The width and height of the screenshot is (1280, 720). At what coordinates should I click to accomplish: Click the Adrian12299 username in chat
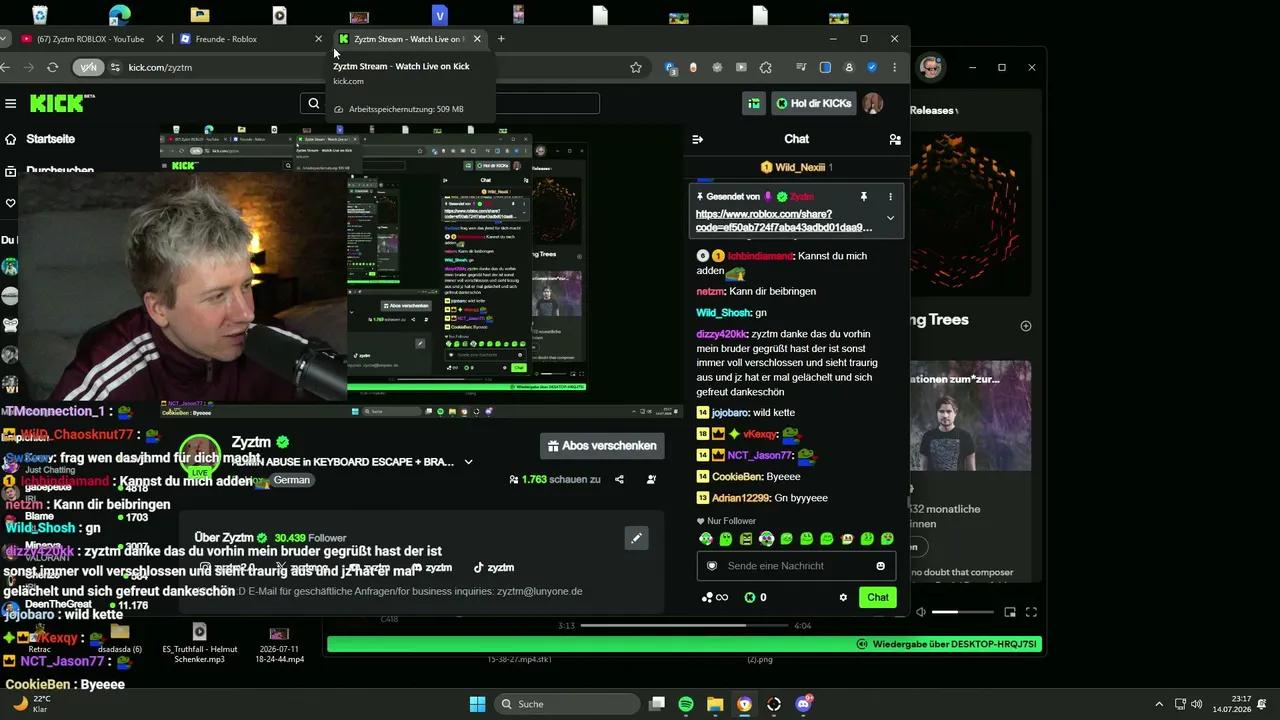pos(741,498)
